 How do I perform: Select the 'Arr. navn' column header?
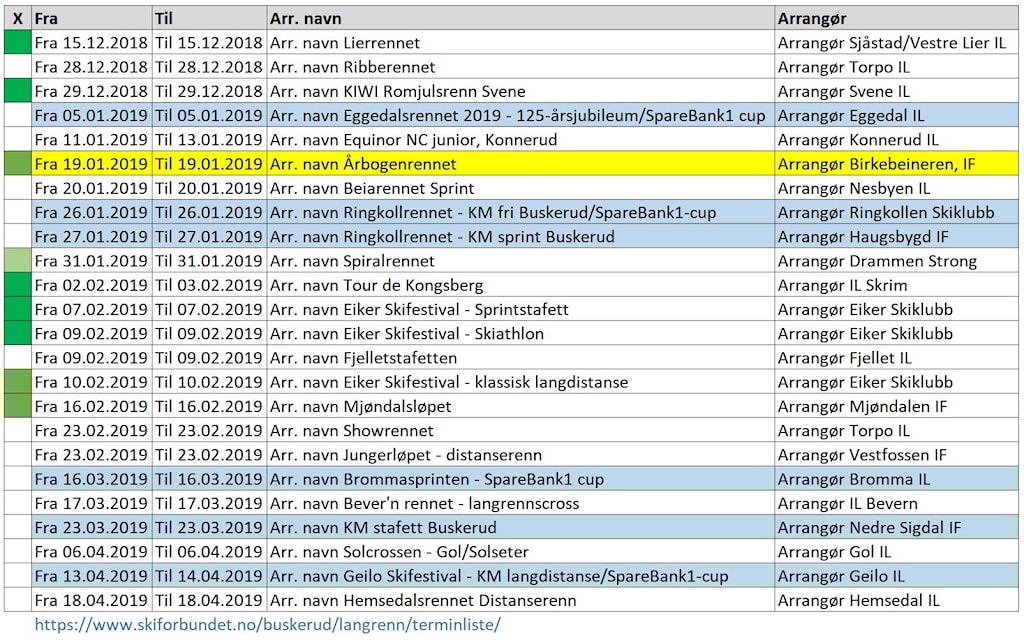click(304, 18)
